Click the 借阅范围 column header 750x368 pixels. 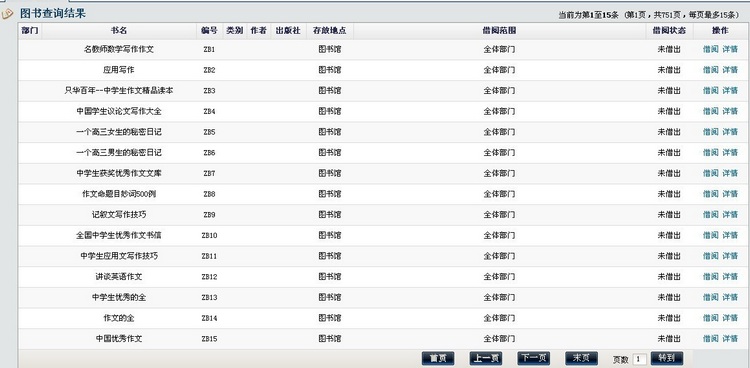tap(499, 31)
